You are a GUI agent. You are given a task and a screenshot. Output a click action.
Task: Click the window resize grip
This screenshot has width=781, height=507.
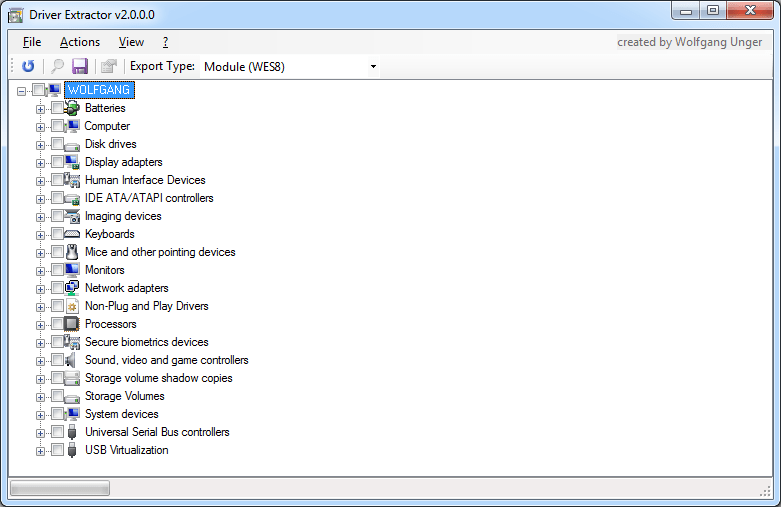click(765, 492)
